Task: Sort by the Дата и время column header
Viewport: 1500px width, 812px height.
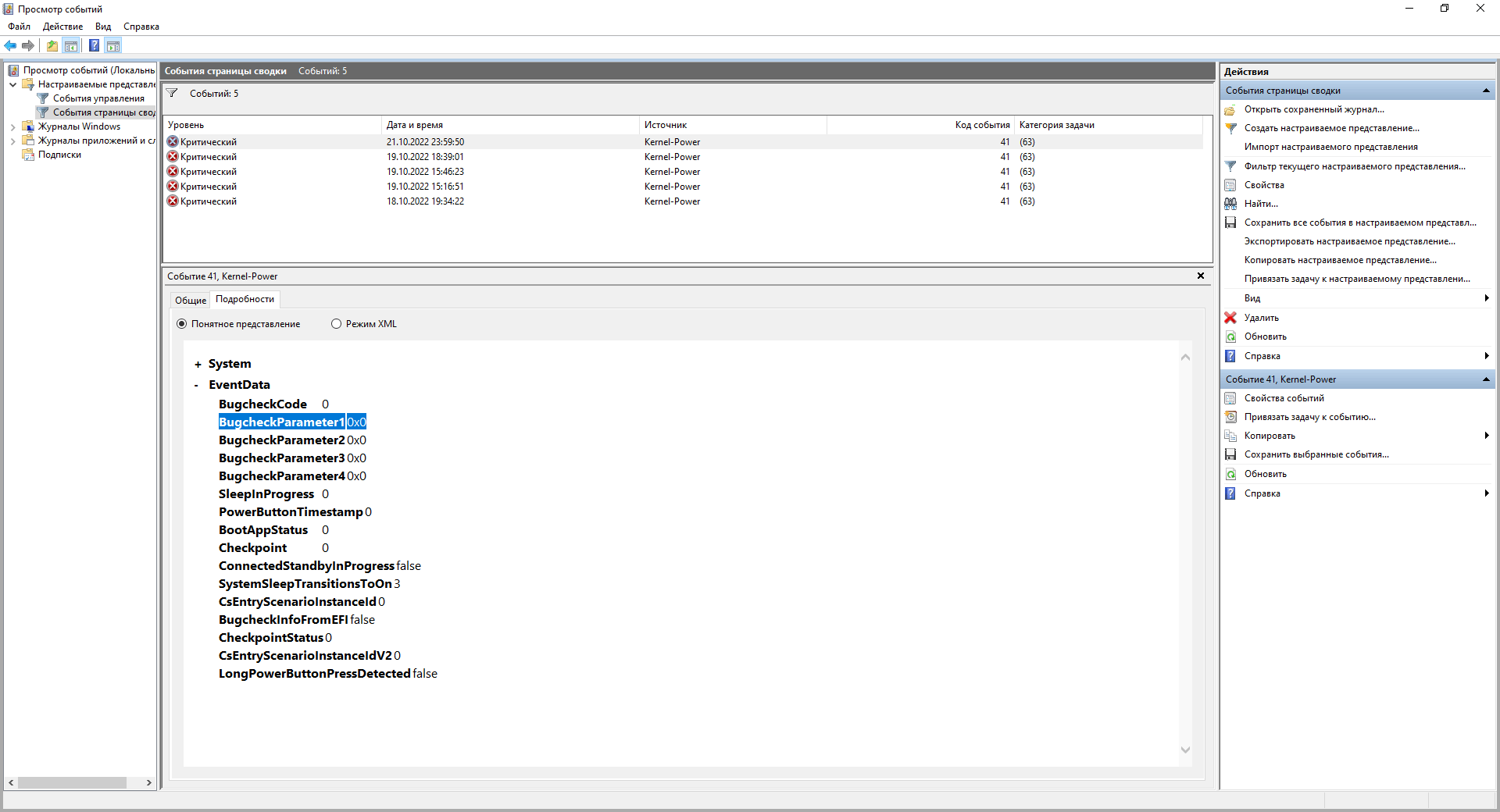Action: [x=511, y=125]
